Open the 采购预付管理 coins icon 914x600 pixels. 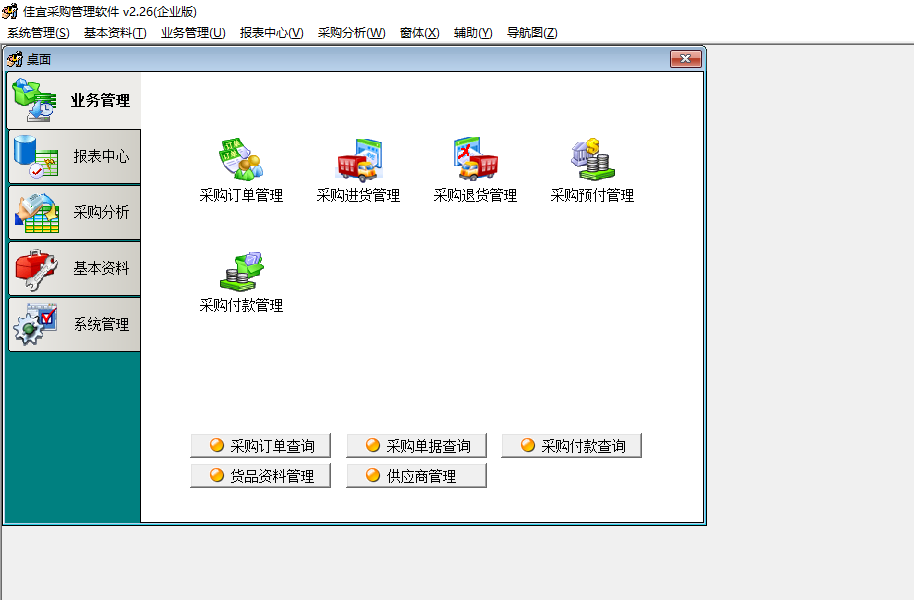(x=593, y=159)
